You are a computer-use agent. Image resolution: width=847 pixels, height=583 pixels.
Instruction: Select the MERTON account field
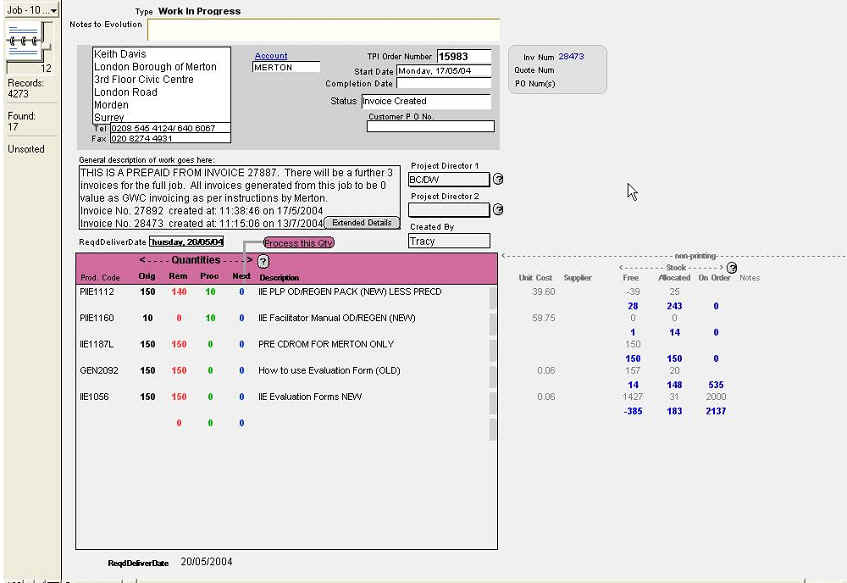tap(286, 67)
